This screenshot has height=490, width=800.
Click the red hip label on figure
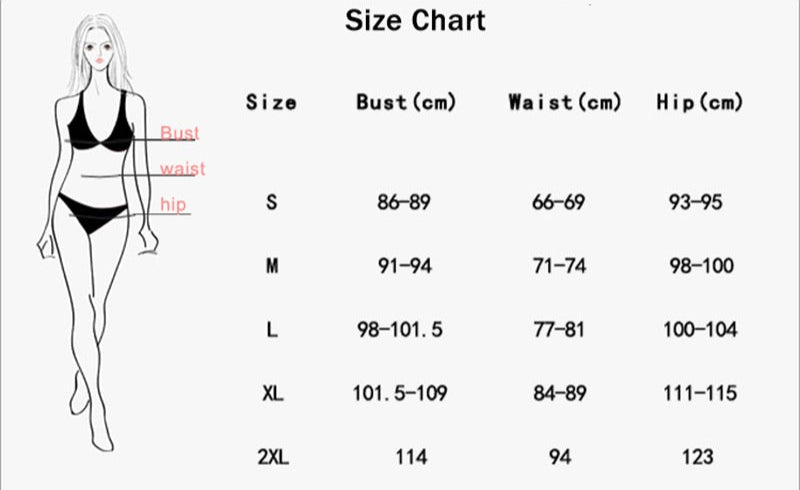click(x=174, y=205)
